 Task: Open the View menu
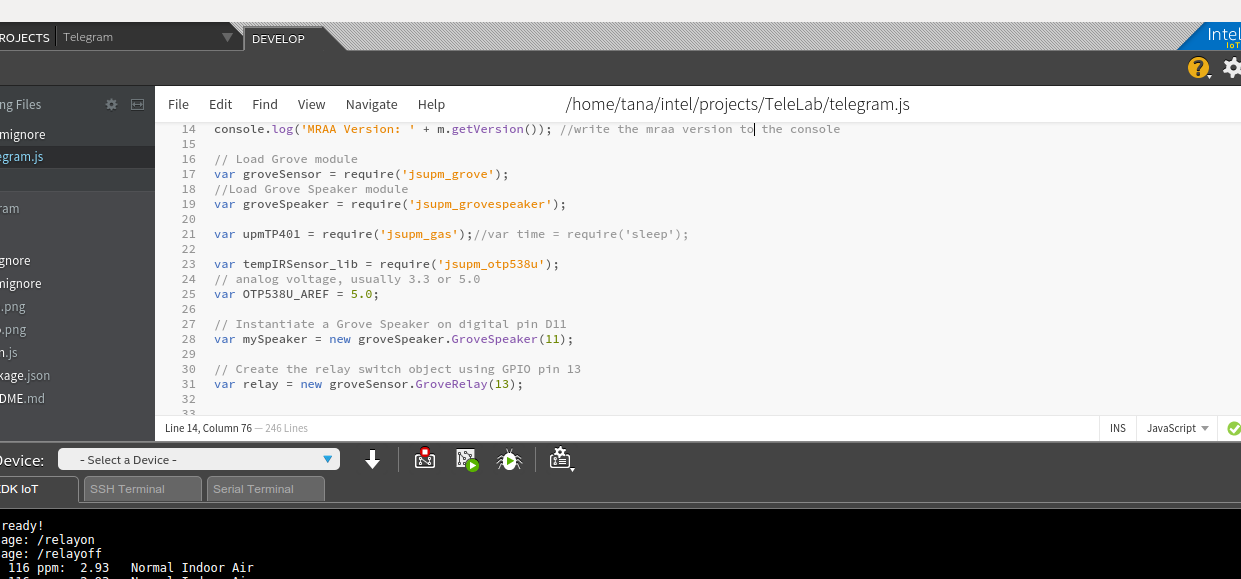[x=311, y=104]
